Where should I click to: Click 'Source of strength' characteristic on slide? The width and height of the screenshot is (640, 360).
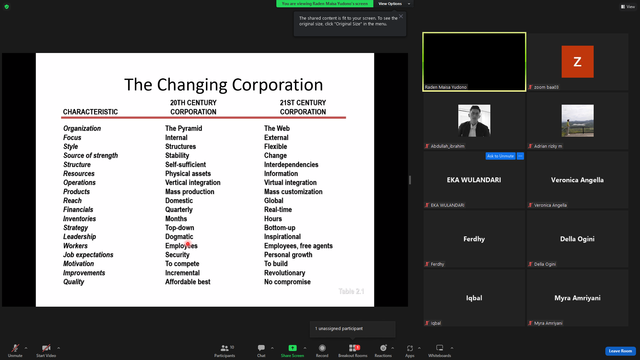pos(91,156)
